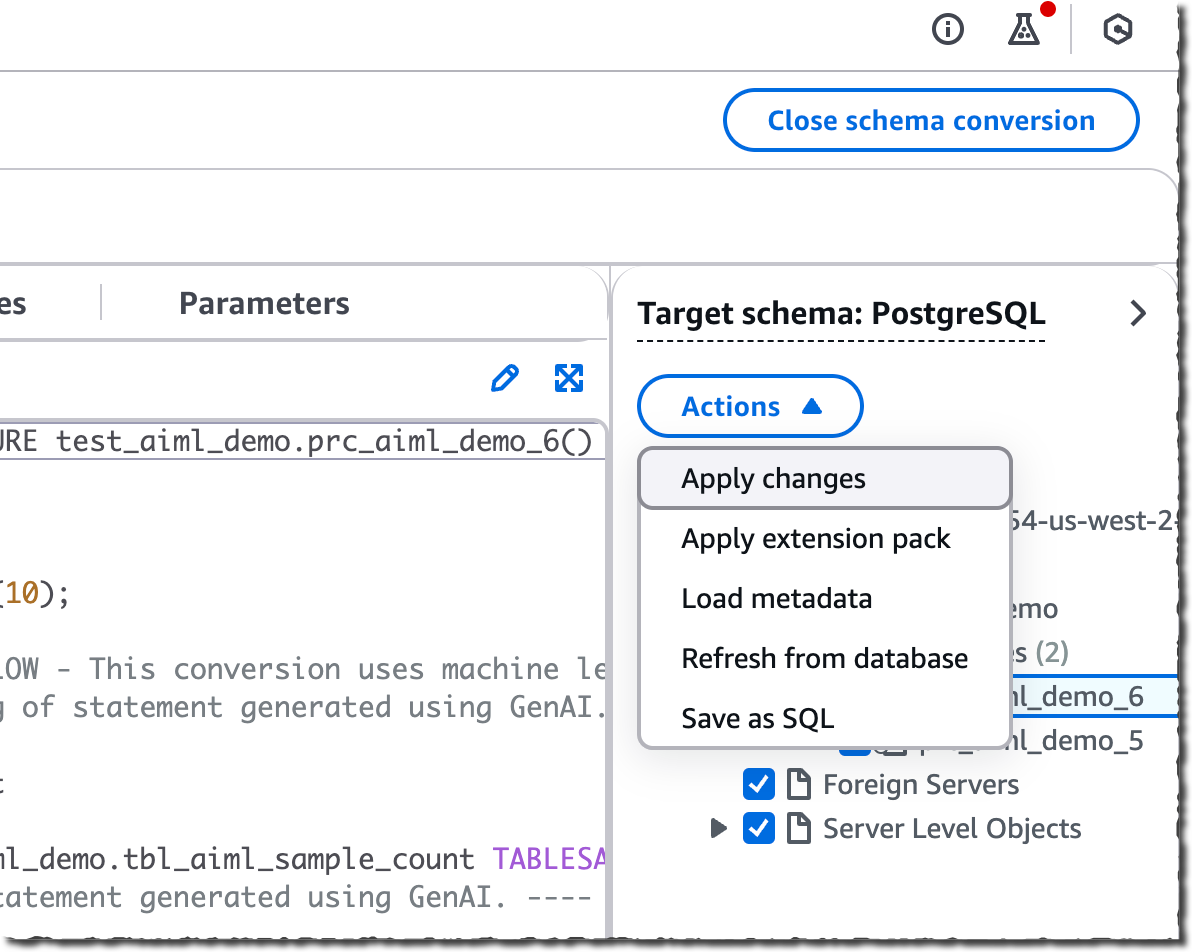Choose Apply extension pack option
The height and width of the screenshot is (952, 1192).
click(815, 539)
